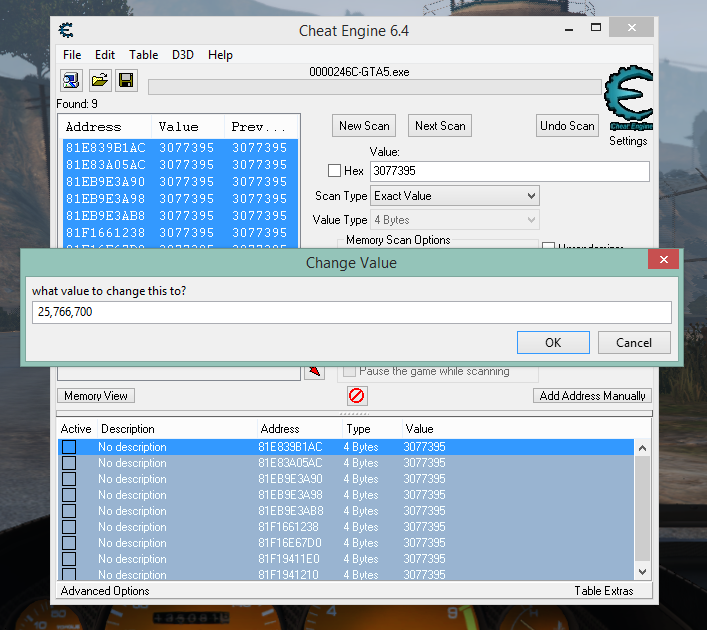Click the open folder icon
The image size is (707, 630).
point(99,80)
